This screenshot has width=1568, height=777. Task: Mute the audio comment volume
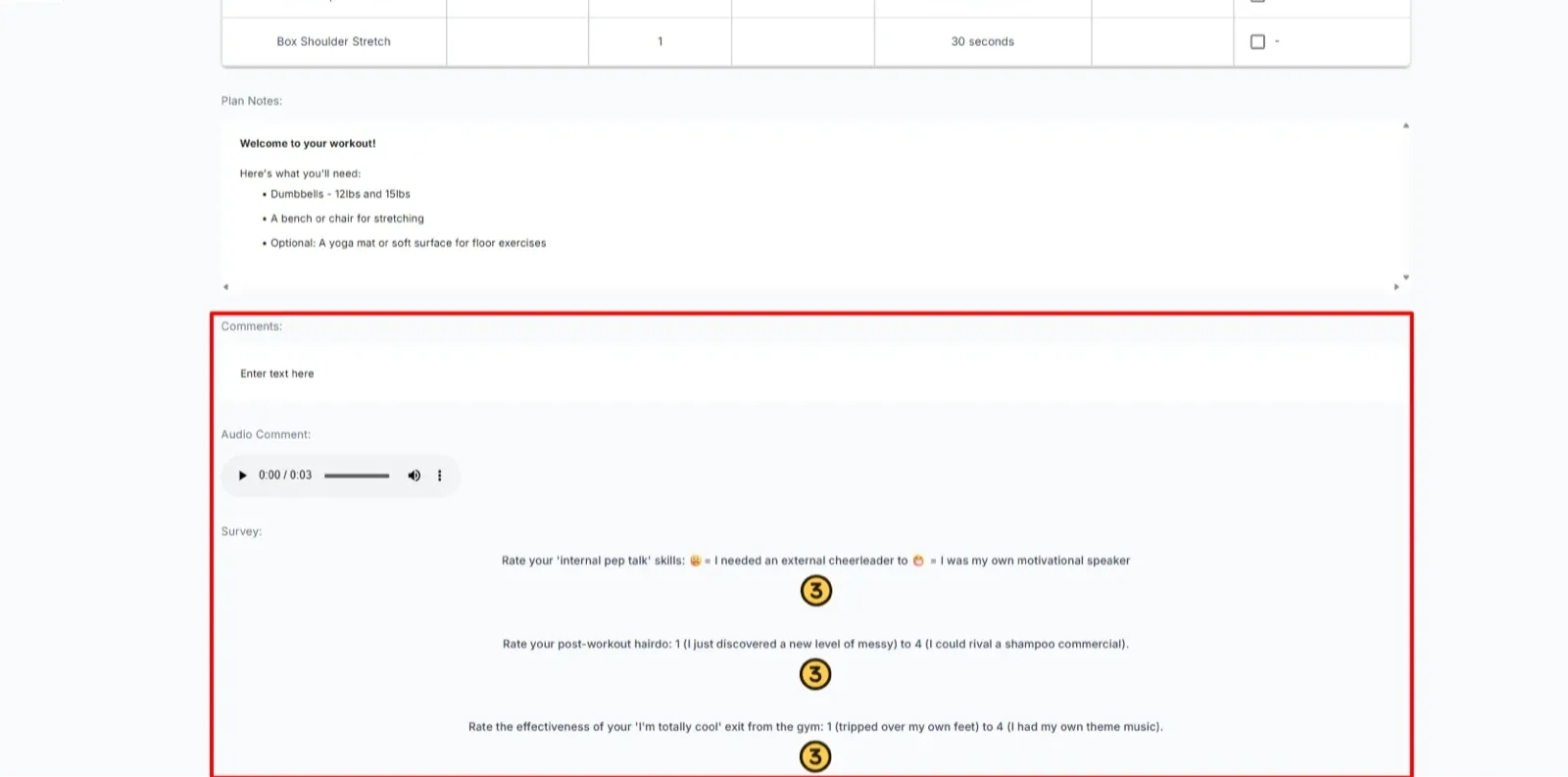(x=414, y=475)
